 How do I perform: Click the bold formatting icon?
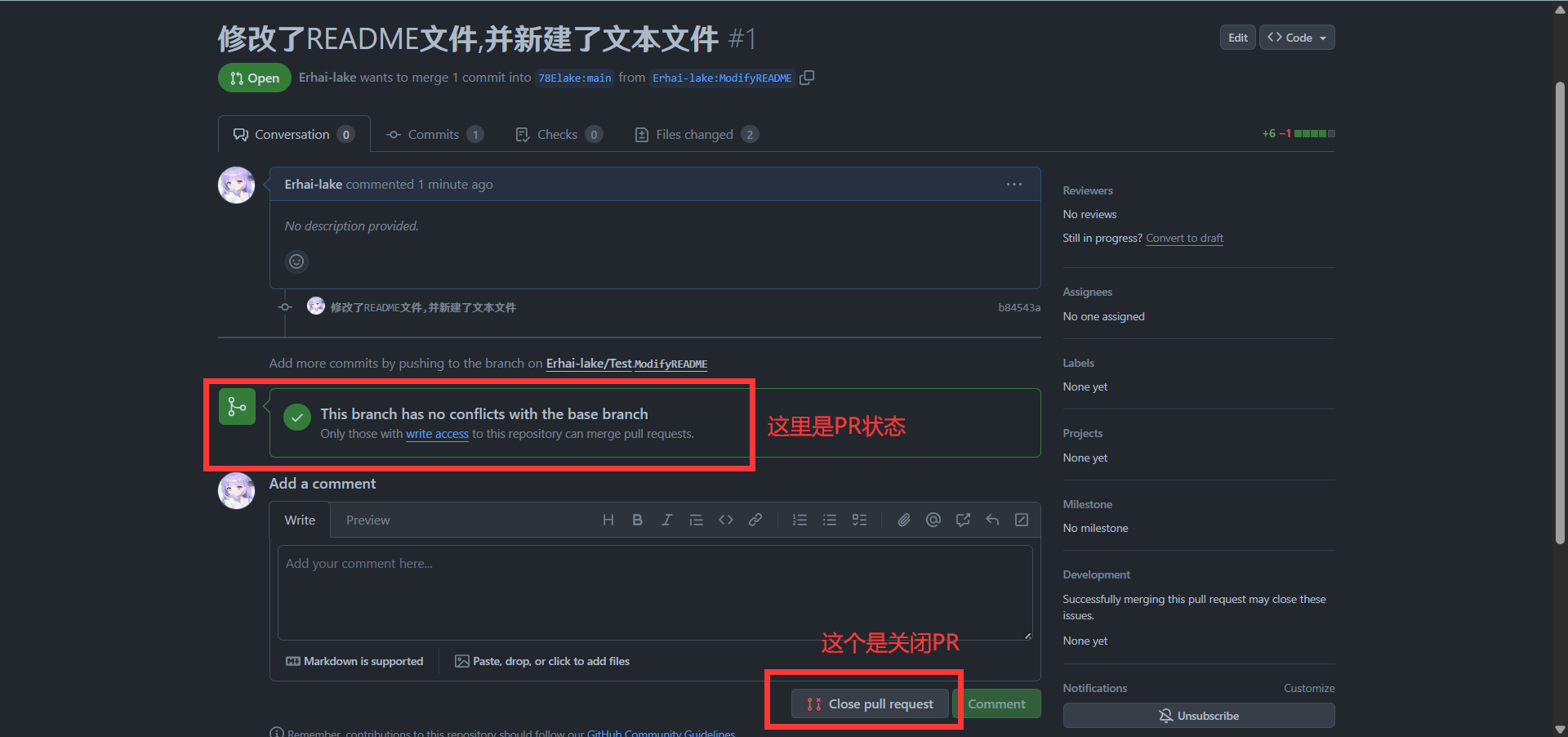click(x=637, y=520)
